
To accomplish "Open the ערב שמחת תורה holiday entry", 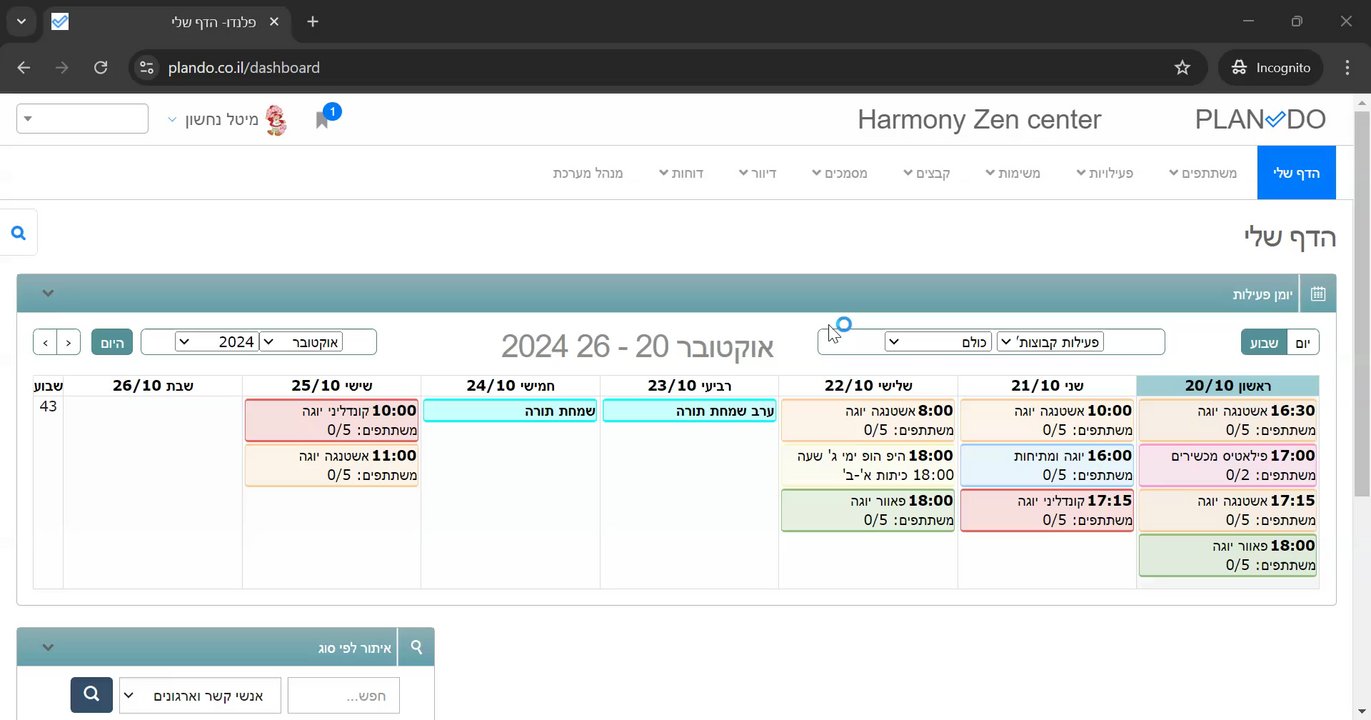I will point(689,410).
